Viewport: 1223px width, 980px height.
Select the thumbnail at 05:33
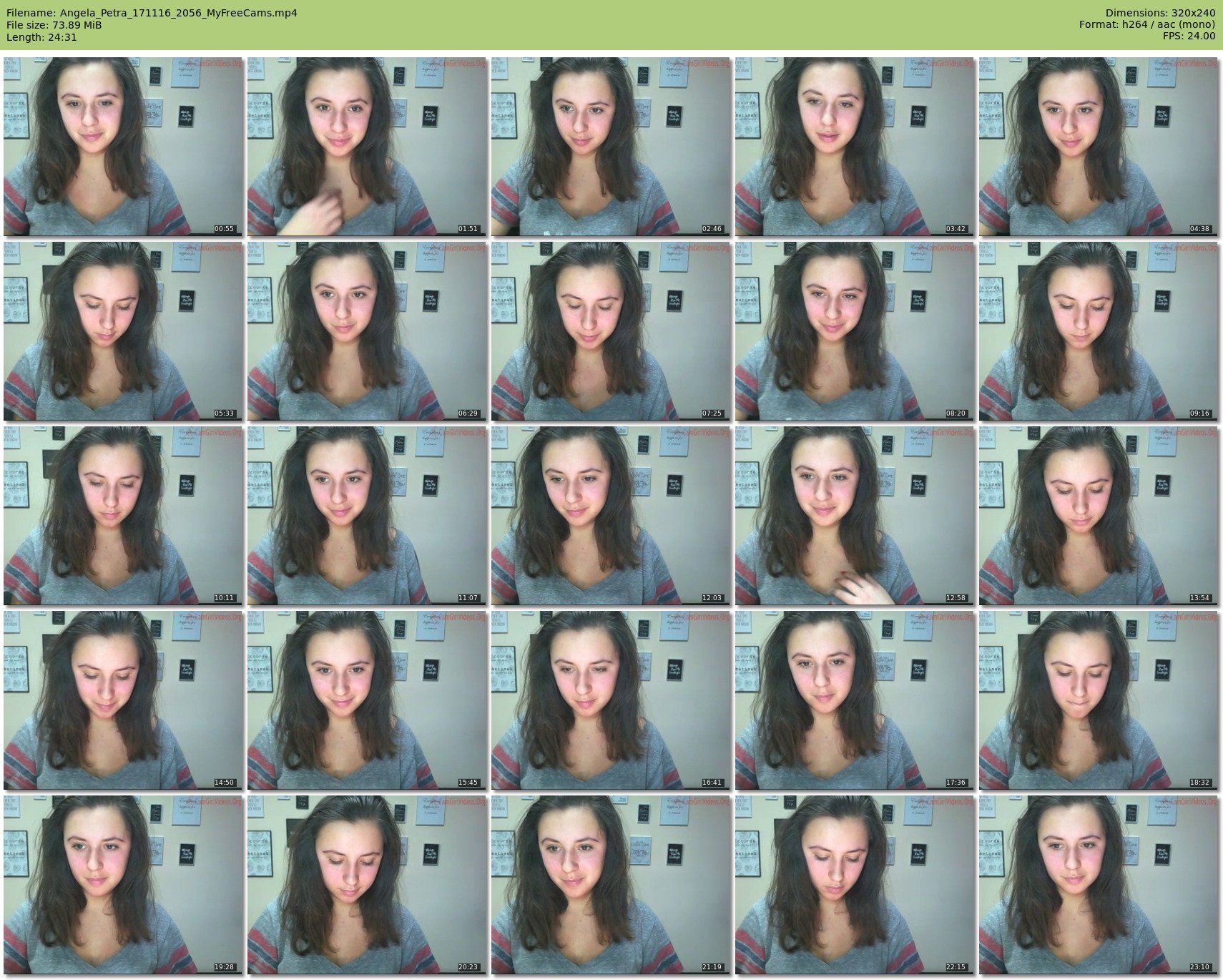click(122, 331)
